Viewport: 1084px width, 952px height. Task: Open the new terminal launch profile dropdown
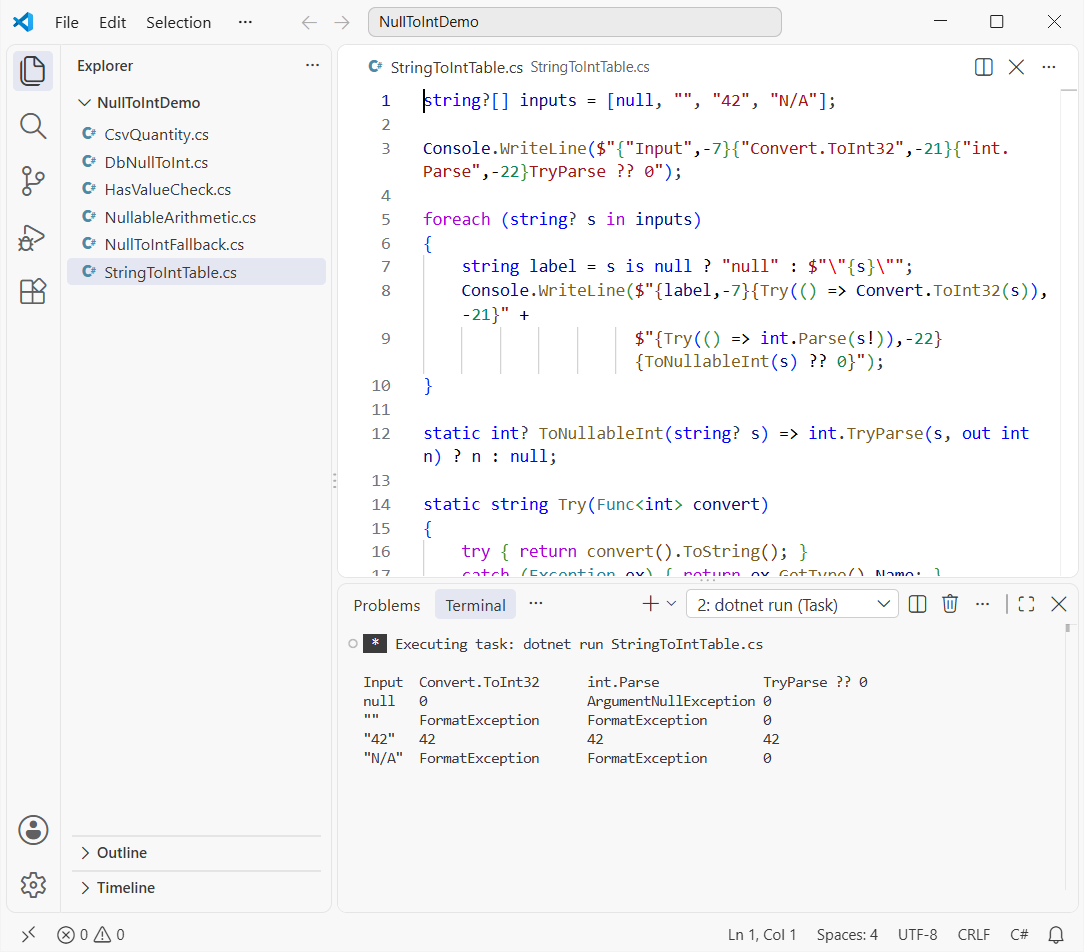pyautogui.click(x=671, y=604)
